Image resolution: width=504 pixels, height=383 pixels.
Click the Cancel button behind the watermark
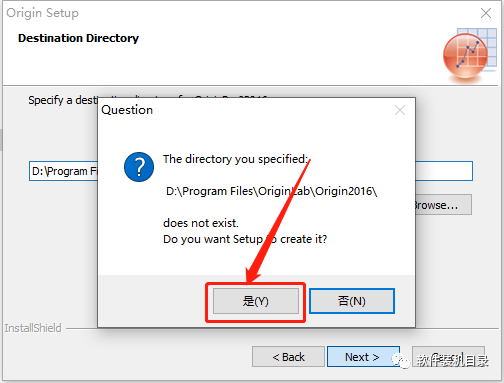coord(449,357)
